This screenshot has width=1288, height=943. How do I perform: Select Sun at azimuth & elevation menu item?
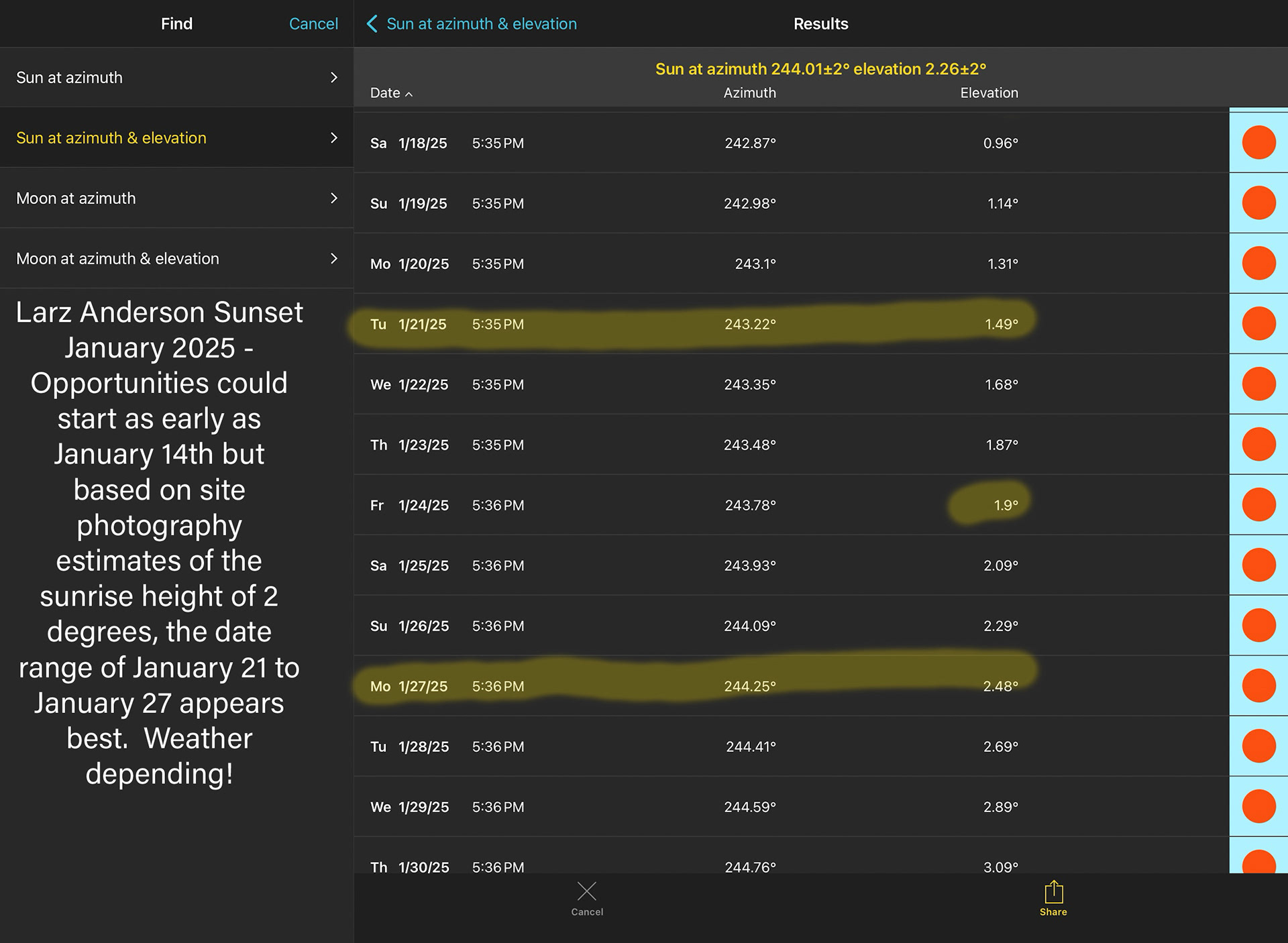point(111,138)
